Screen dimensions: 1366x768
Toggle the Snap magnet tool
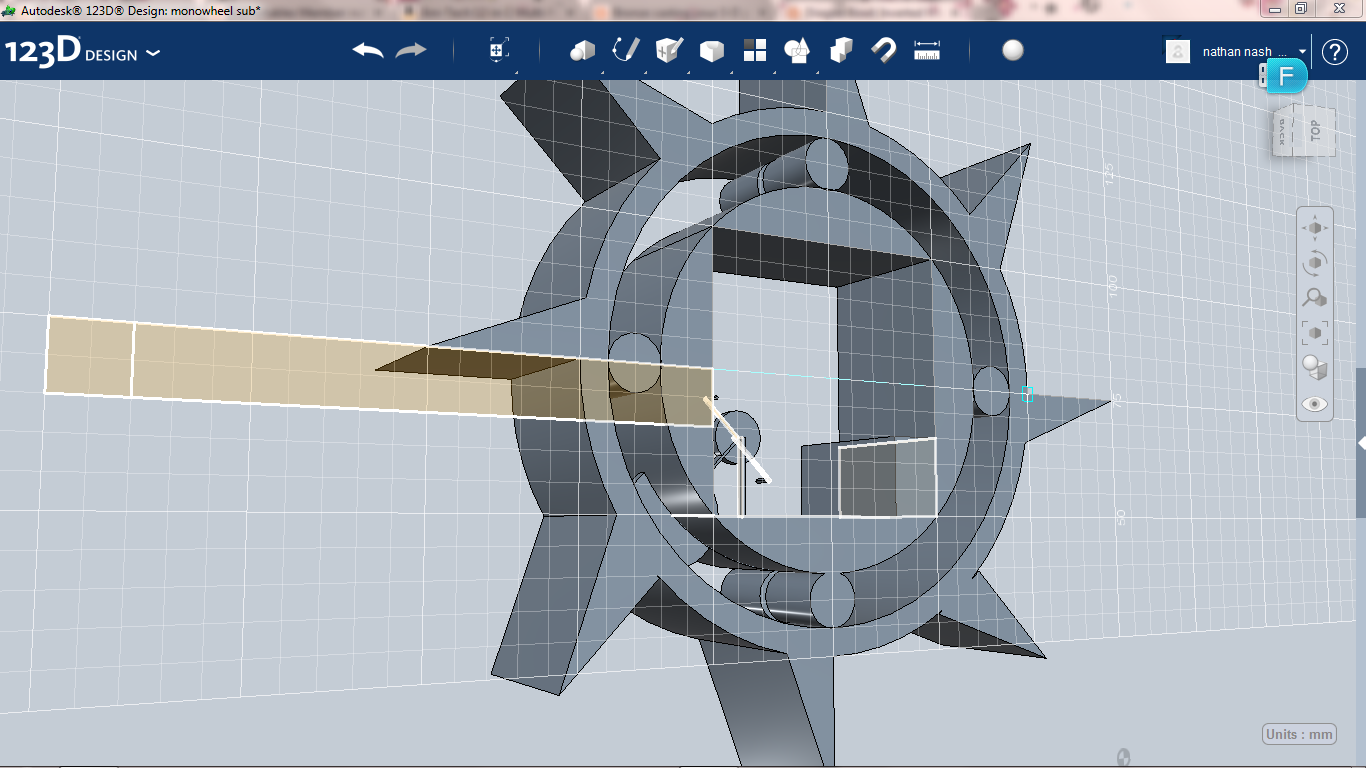pos(884,50)
